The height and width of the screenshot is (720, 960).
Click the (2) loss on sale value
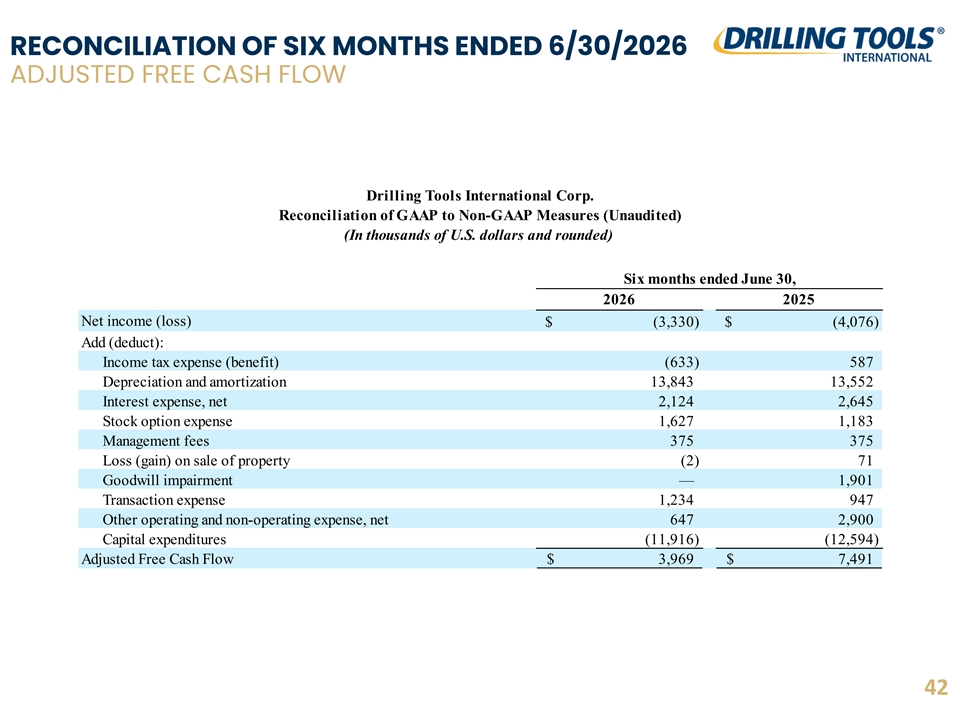coord(689,461)
